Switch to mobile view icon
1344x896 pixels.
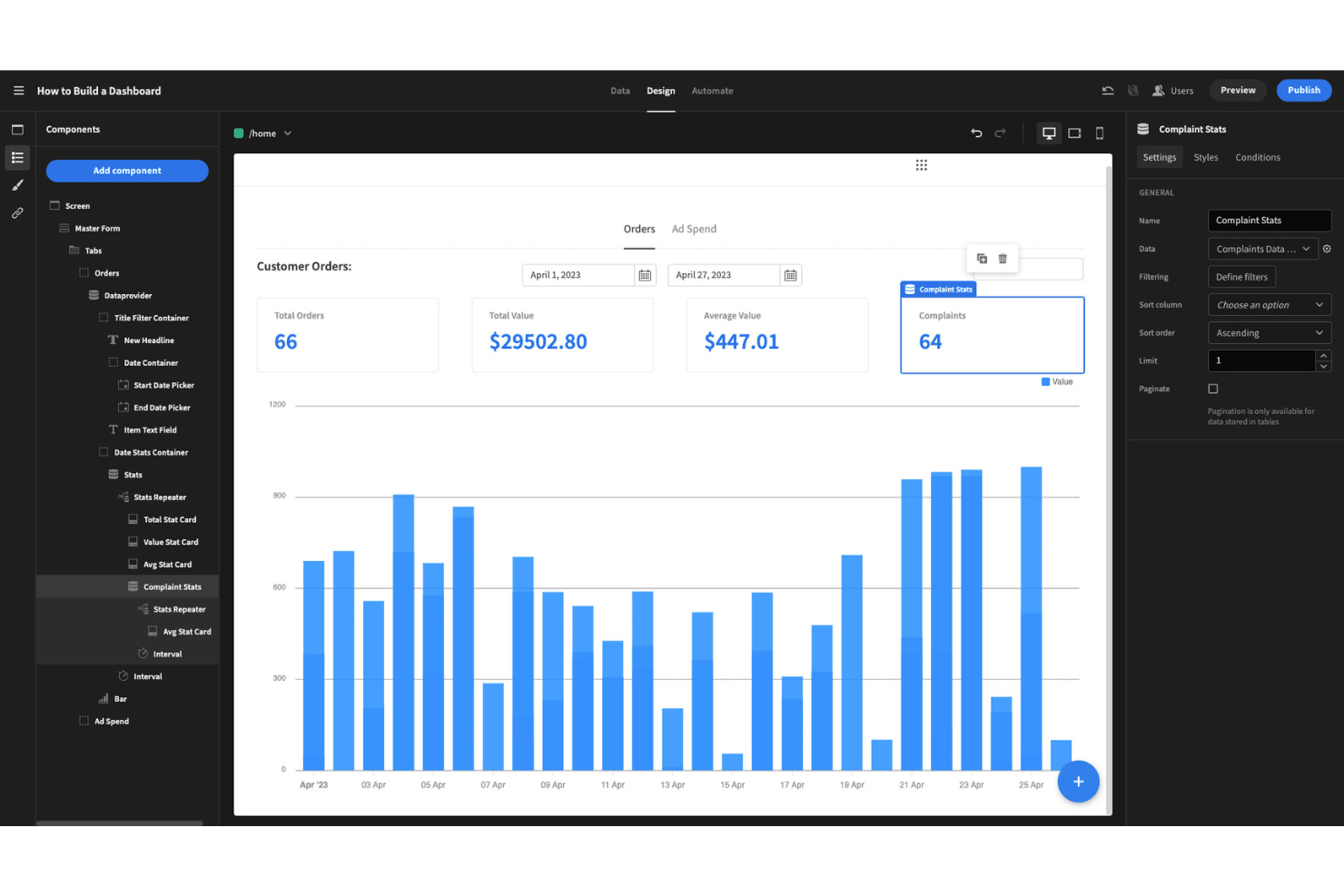[1100, 133]
